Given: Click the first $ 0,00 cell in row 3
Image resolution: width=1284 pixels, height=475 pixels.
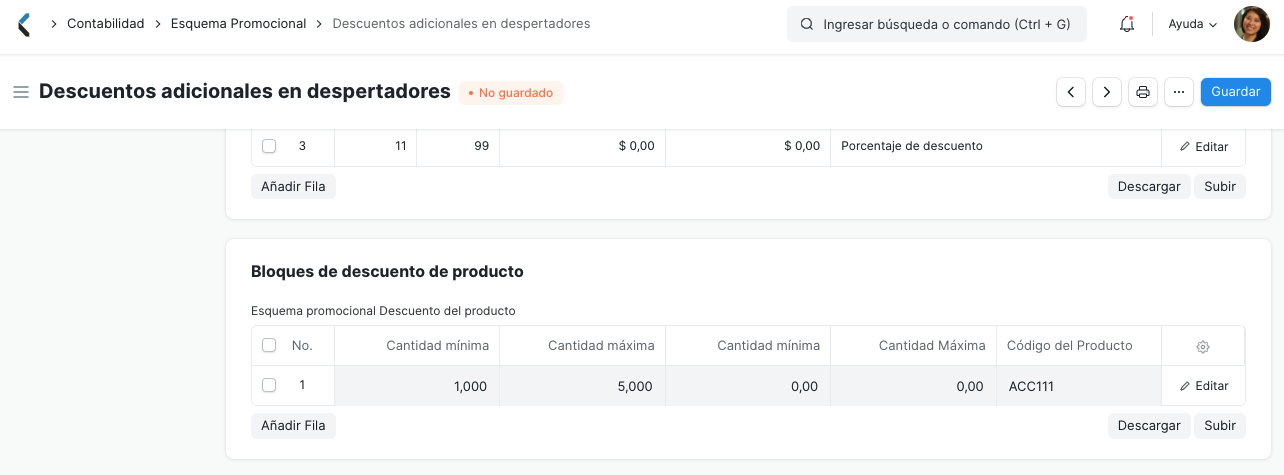Looking at the screenshot, I should tap(583, 146).
